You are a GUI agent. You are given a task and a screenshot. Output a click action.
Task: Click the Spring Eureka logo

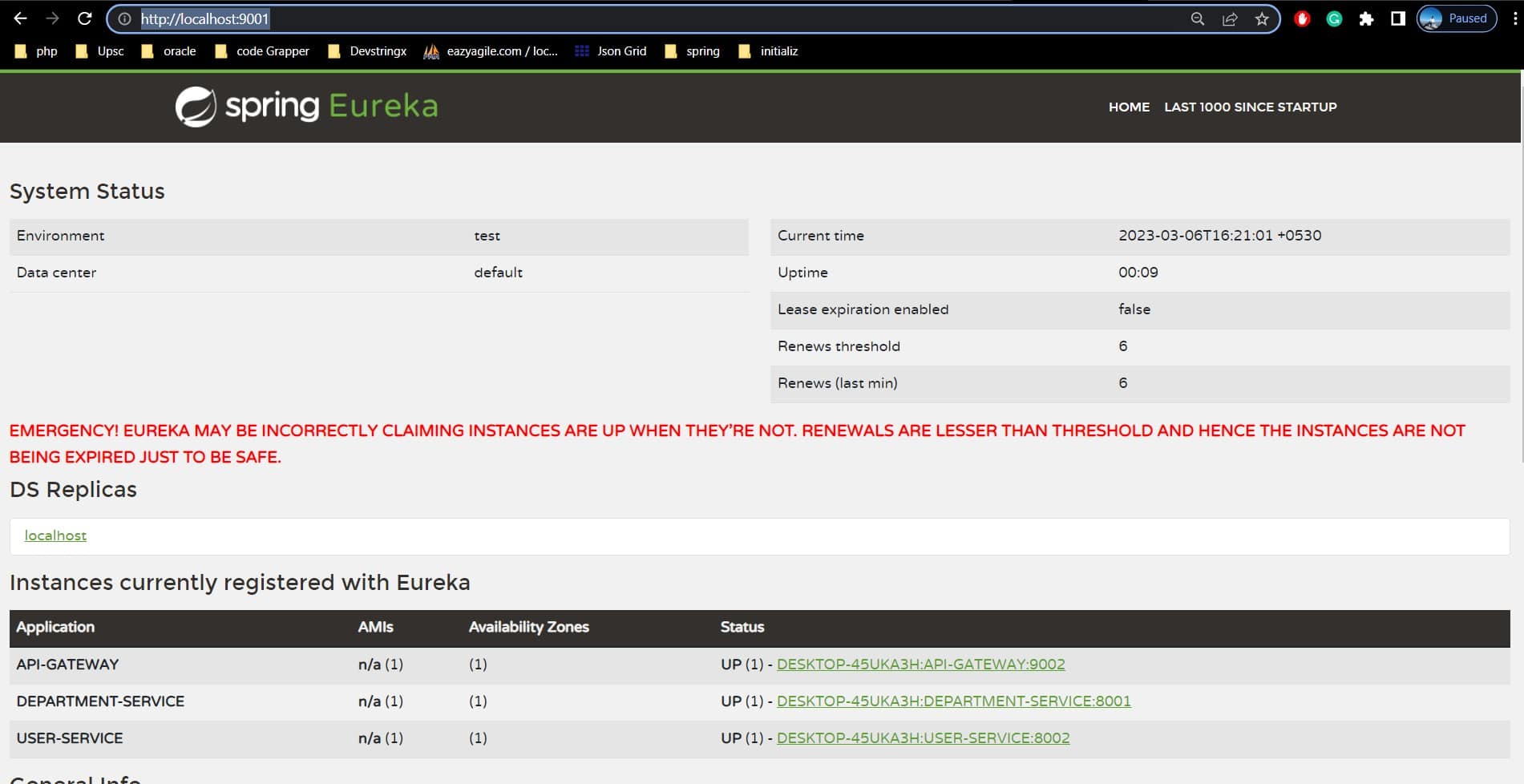307,107
